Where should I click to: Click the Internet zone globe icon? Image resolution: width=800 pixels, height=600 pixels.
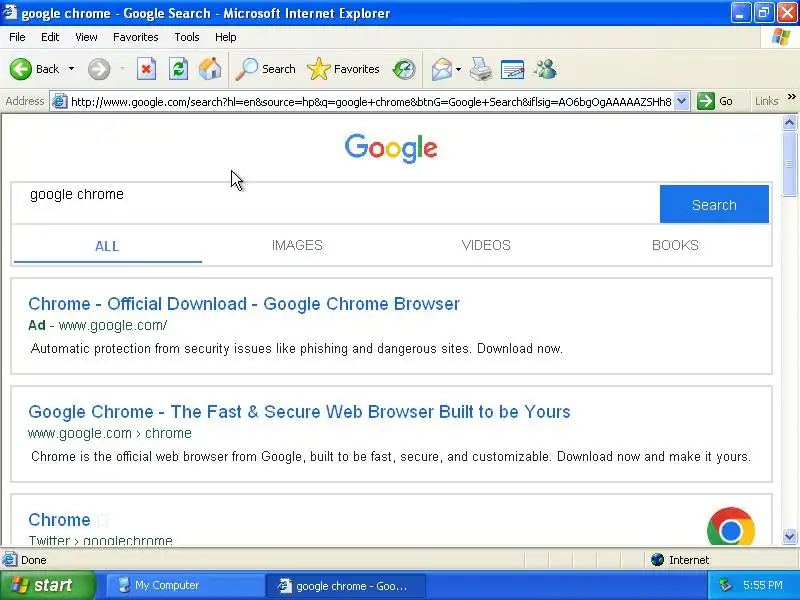pyautogui.click(x=657, y=560)
